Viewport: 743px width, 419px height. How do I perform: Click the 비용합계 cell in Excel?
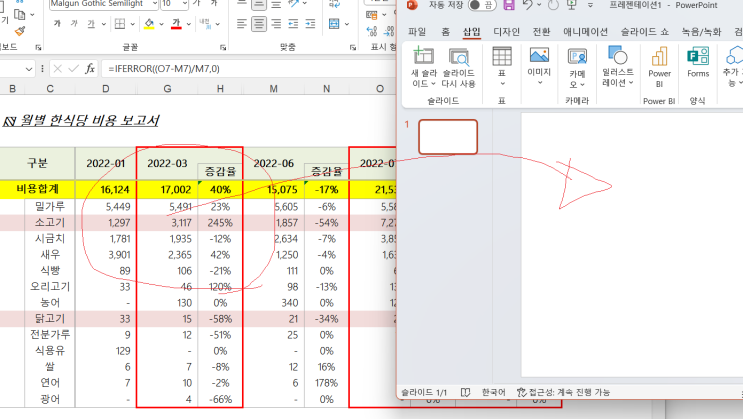(x=37, y=189)
